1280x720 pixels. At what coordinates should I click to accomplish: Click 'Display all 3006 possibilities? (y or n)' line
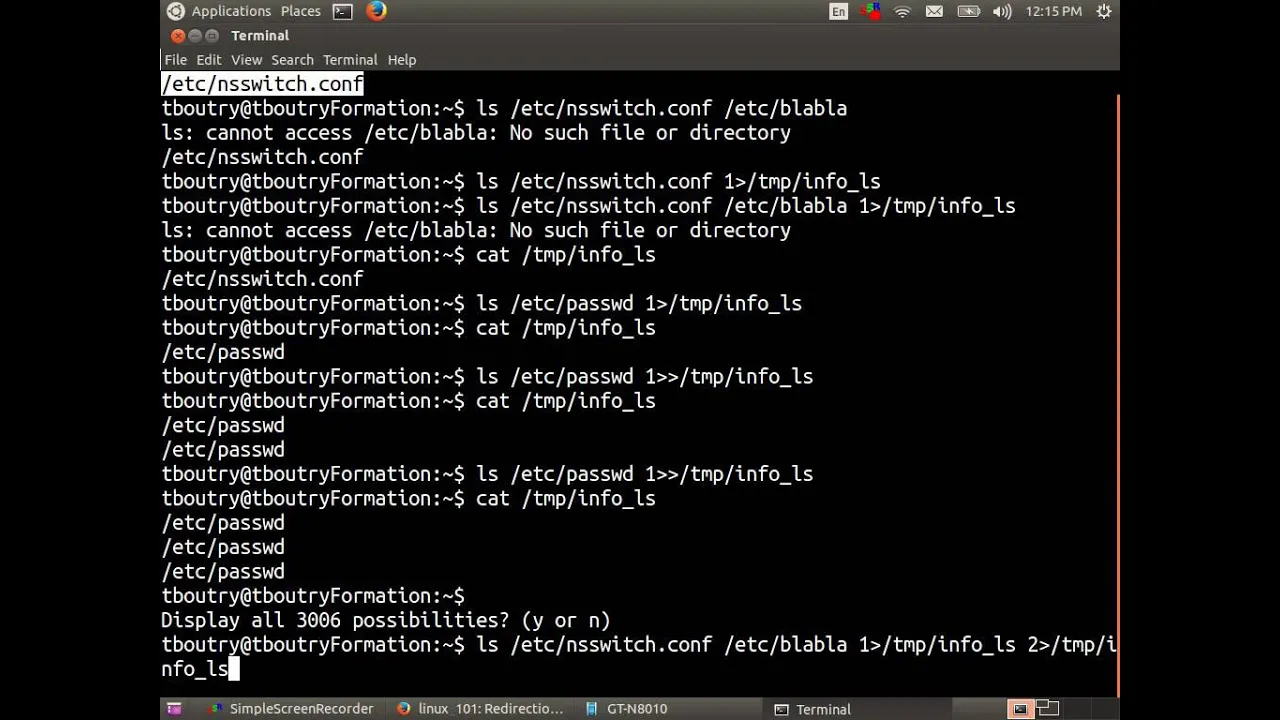[x=386, y=621]
